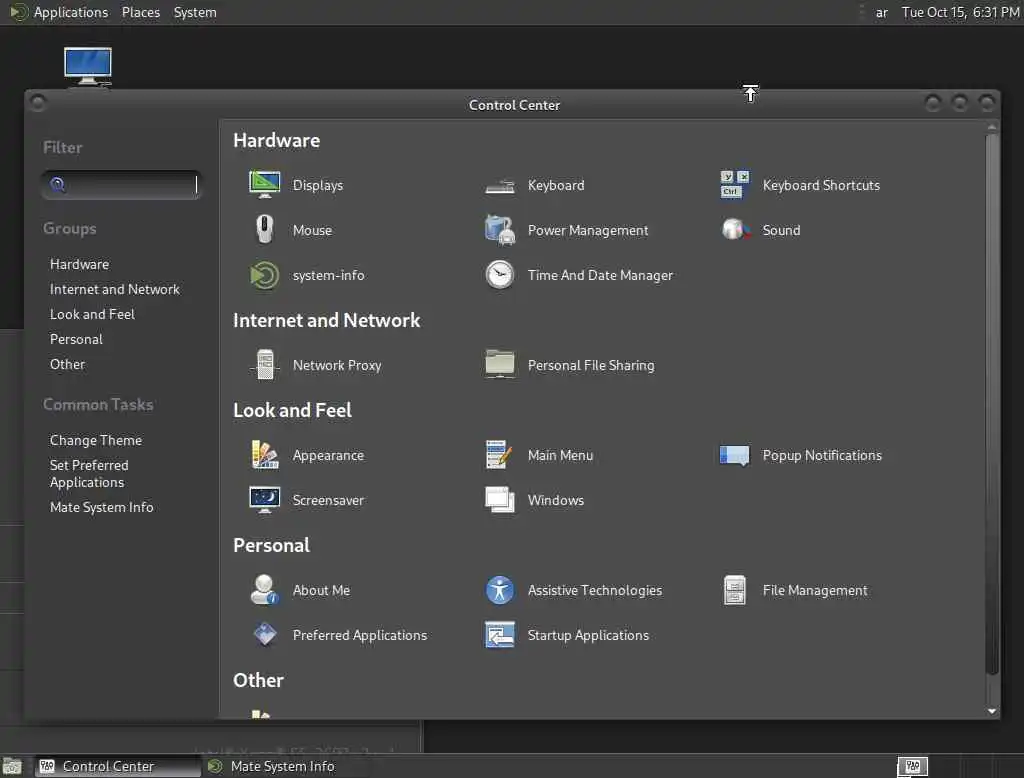Select Internet and Network group
Image resolution: width=1024 pixels, height=778 pixels.
coord(115,289)
